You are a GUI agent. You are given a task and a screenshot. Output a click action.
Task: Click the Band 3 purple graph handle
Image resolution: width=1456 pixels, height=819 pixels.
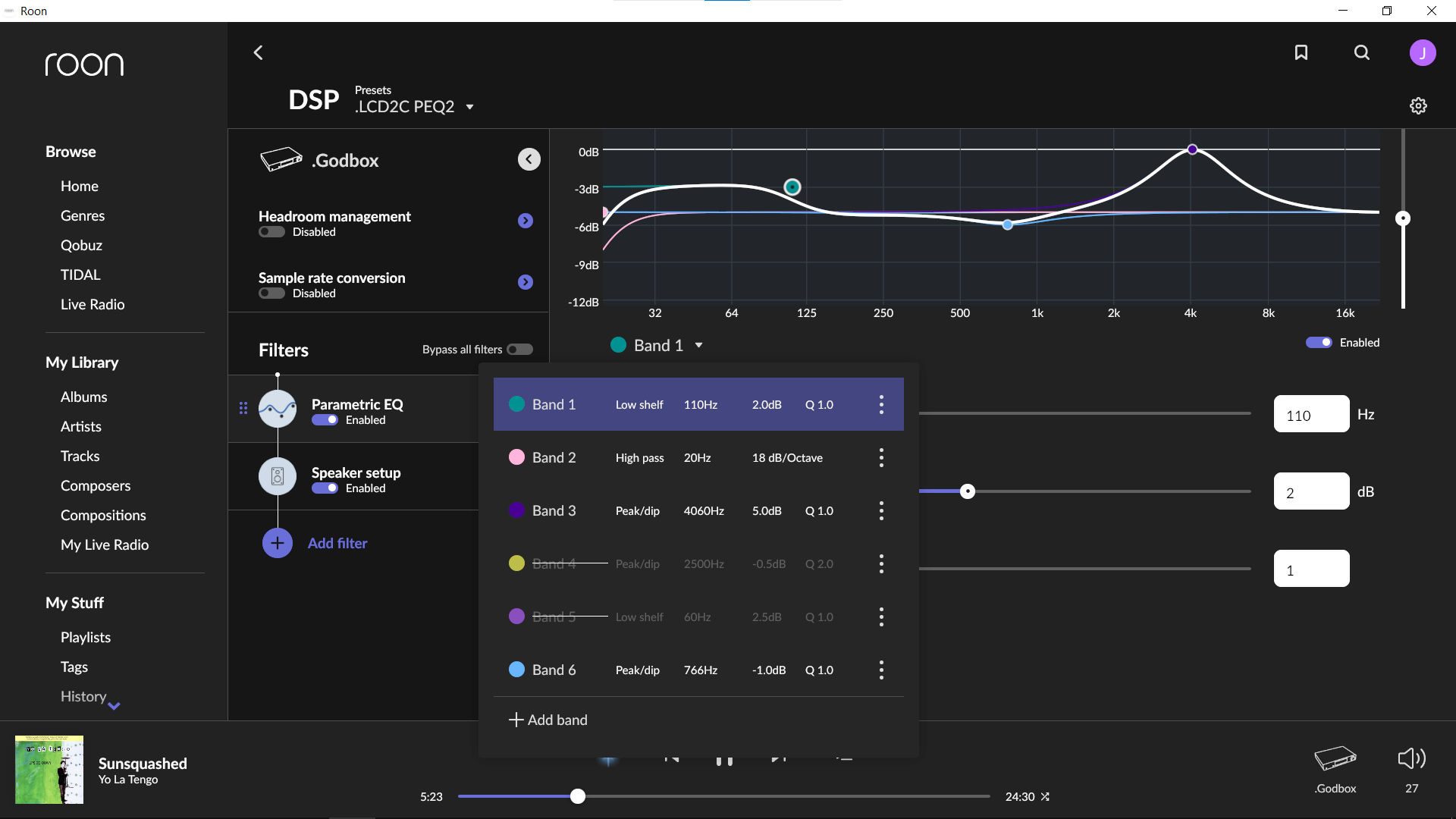[x=1193, y=149]
